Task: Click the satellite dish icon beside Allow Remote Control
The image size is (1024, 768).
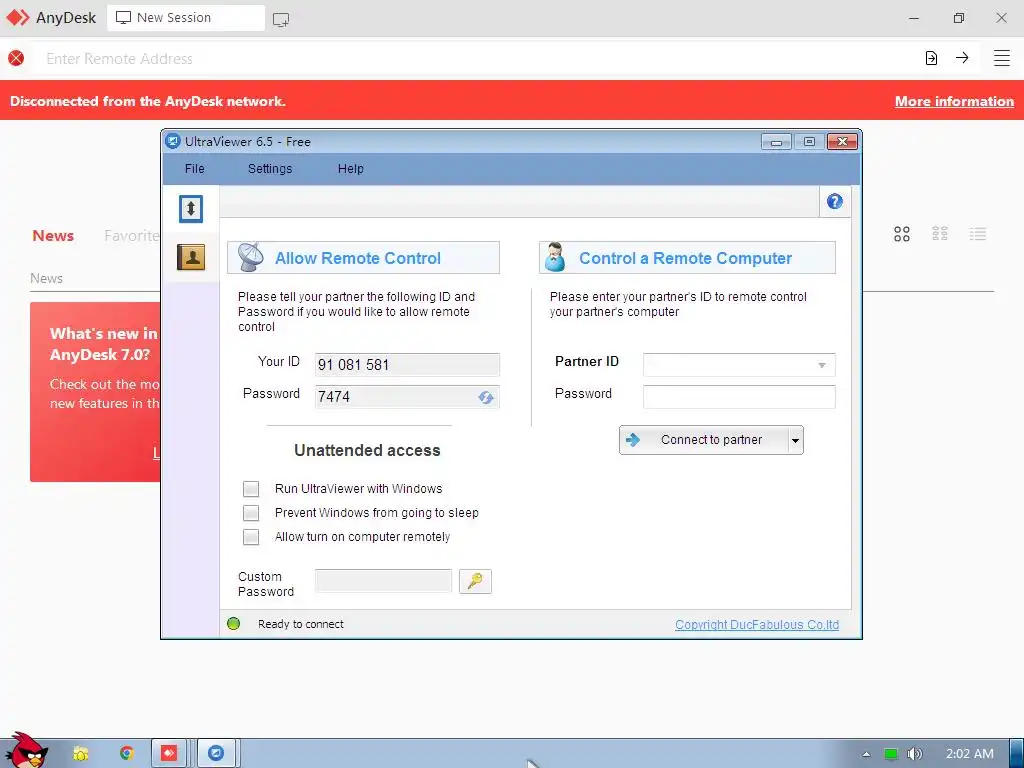Action: tap(250, 257)
